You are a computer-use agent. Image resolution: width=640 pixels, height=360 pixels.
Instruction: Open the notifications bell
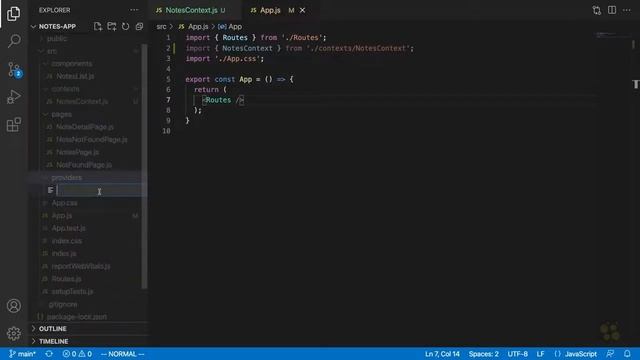pos(627,354)
